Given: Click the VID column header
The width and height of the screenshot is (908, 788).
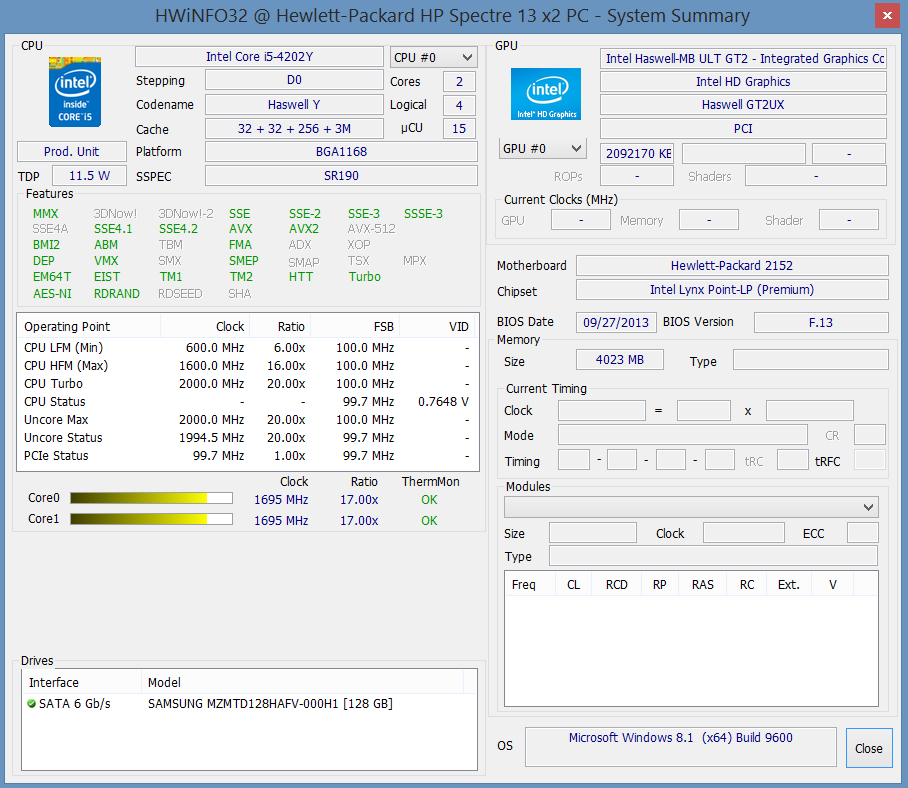Looking at the screenshot, I should (437, 327).
